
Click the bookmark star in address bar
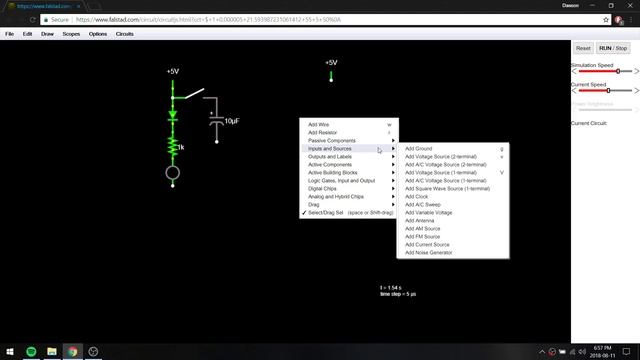[x=606, y=20]
